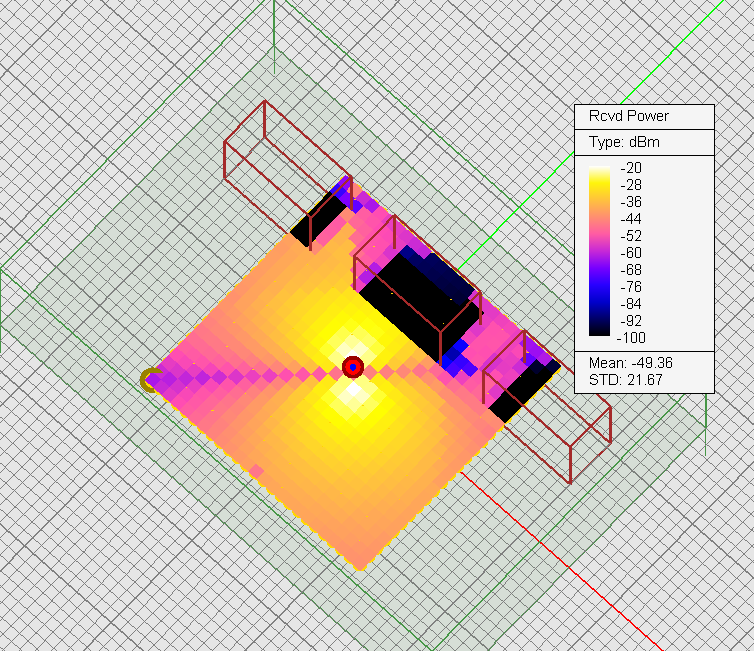The image size is (754, 651).
Task: Click the -20 value on legend scale
Action: tap(633, 168)
